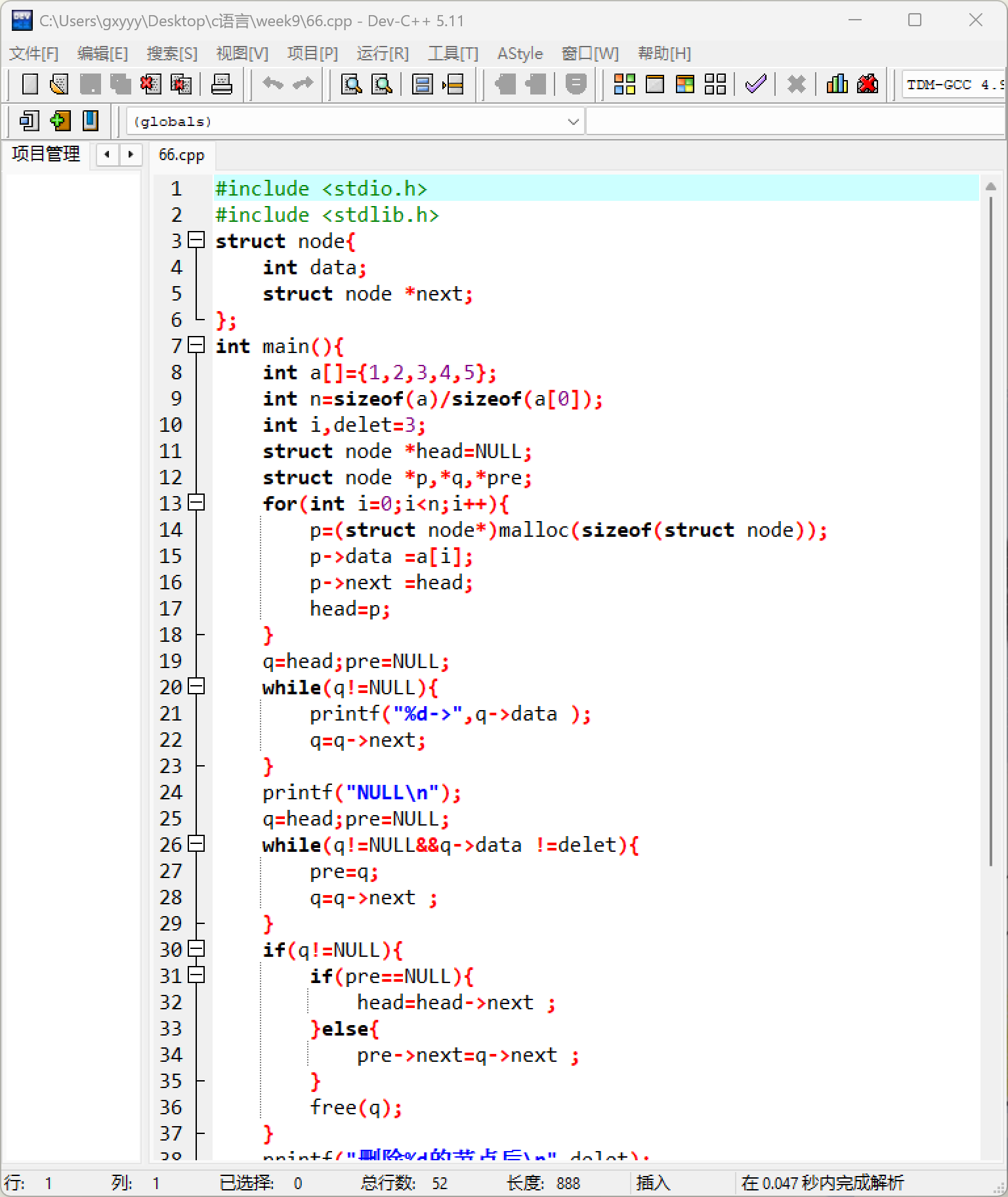
Task: Start debugging with the checkmark icon
Action: [x=756, y=84]
